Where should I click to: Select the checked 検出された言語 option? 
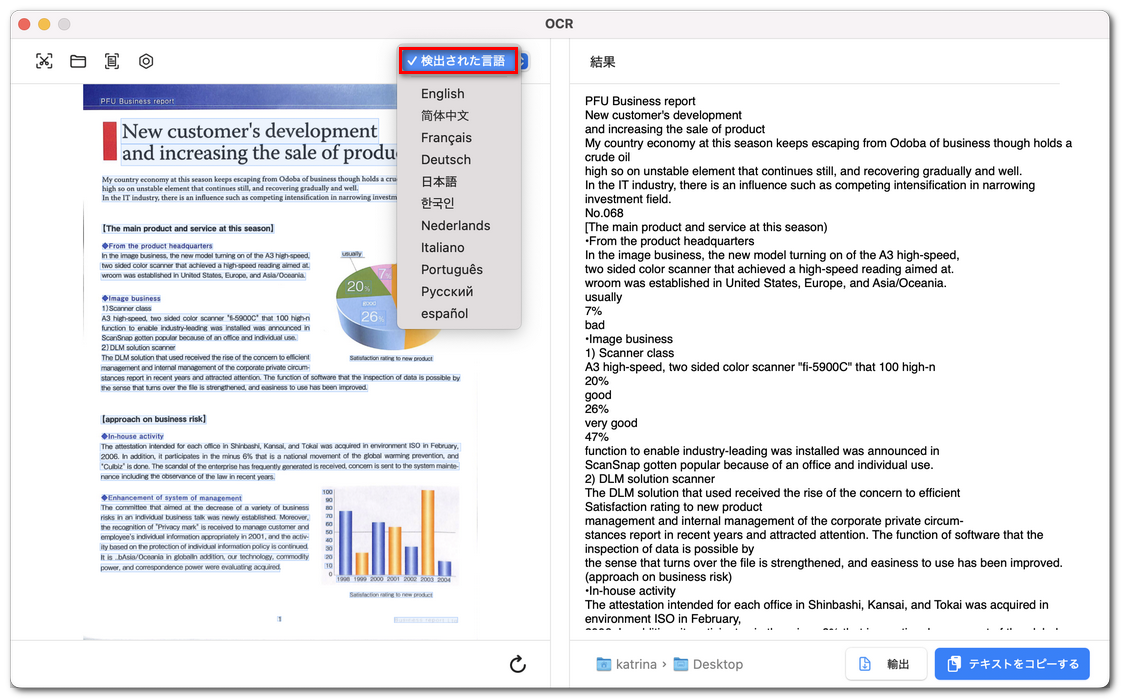click(458, 61)
